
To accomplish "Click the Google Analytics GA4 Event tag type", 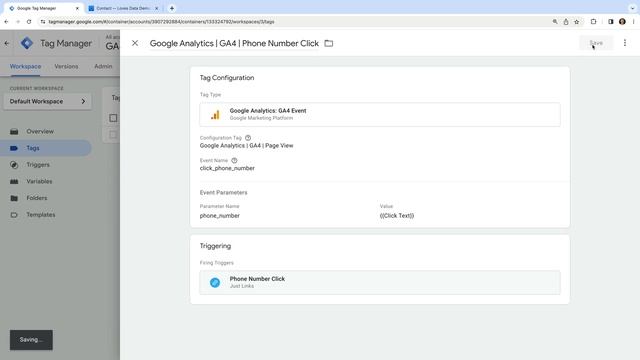I will coord(380,114).
